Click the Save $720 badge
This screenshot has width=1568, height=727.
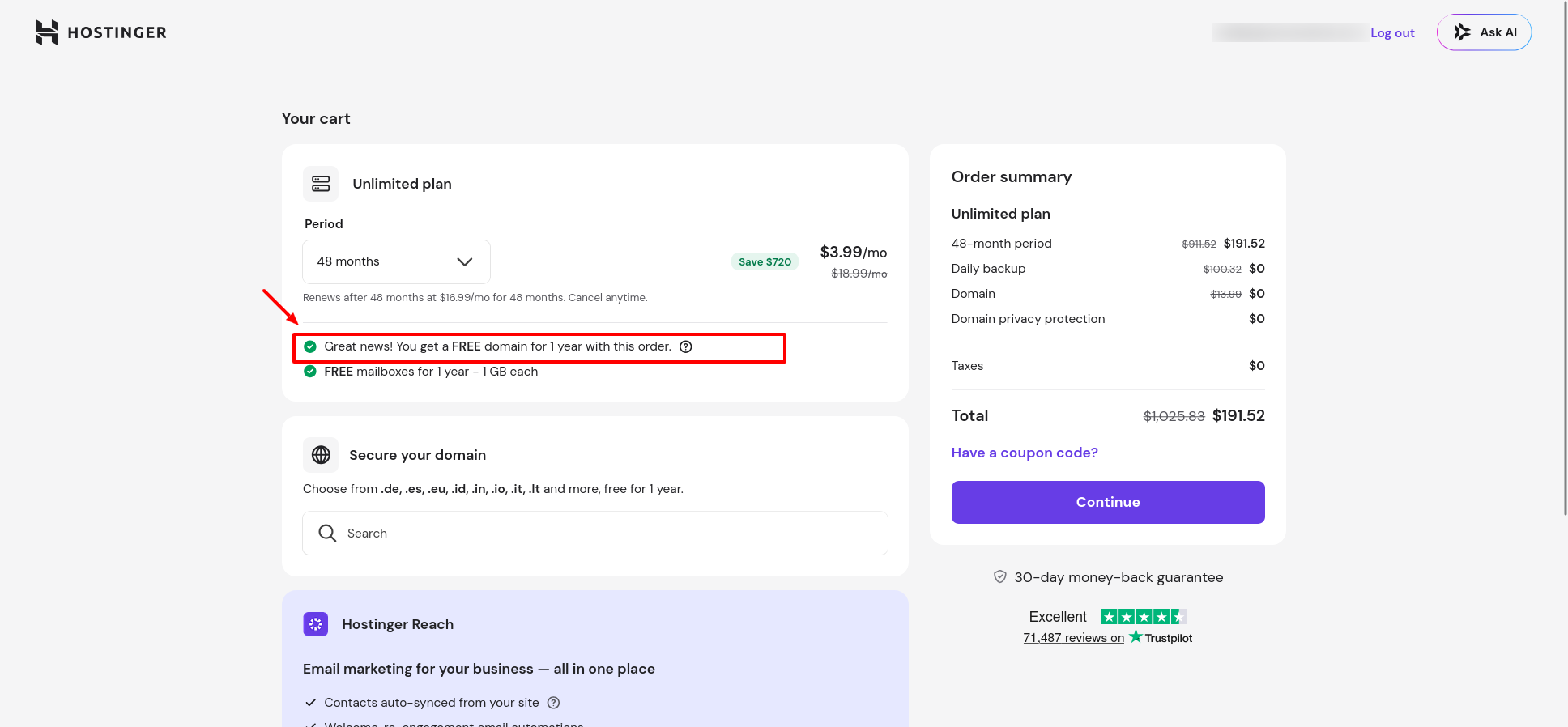pyautogui.click(x=765, y=261)
